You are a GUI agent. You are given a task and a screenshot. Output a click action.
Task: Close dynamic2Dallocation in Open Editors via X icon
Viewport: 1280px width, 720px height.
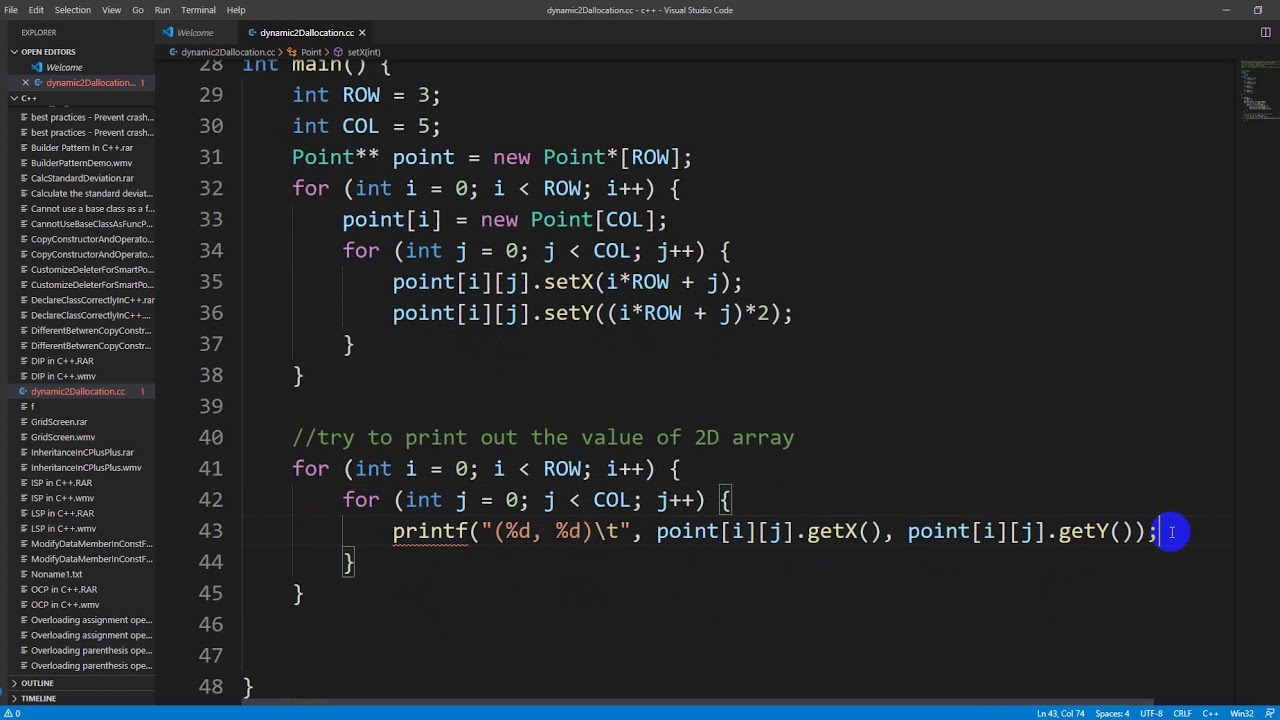pyautogui.click(x=26, y=82)
